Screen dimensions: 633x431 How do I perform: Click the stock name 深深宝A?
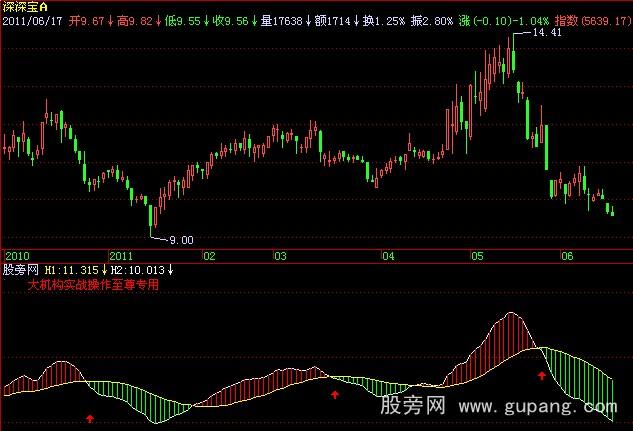(x=25, y=7)
